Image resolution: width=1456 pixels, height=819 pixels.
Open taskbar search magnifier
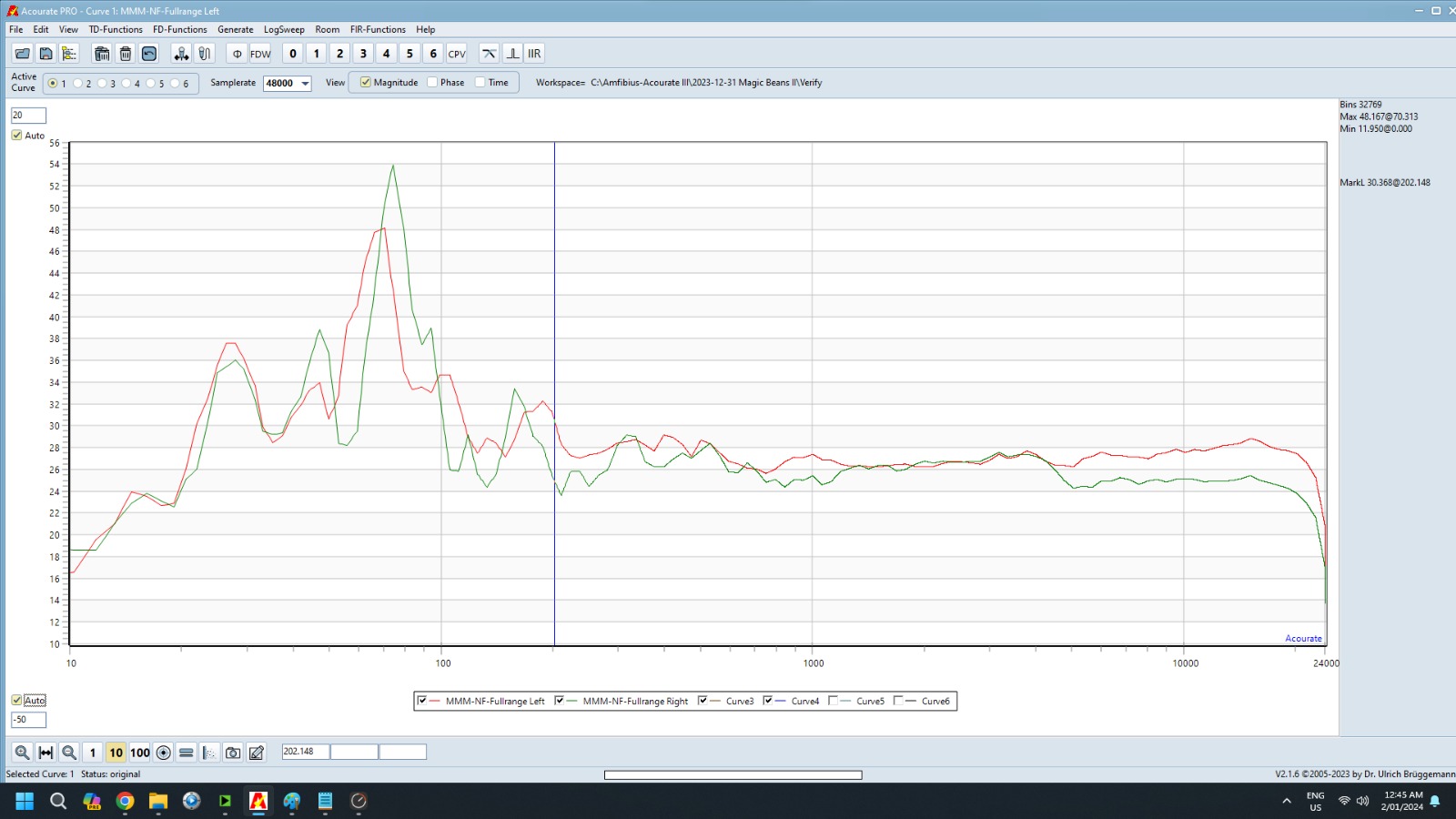tap(58, 801)
